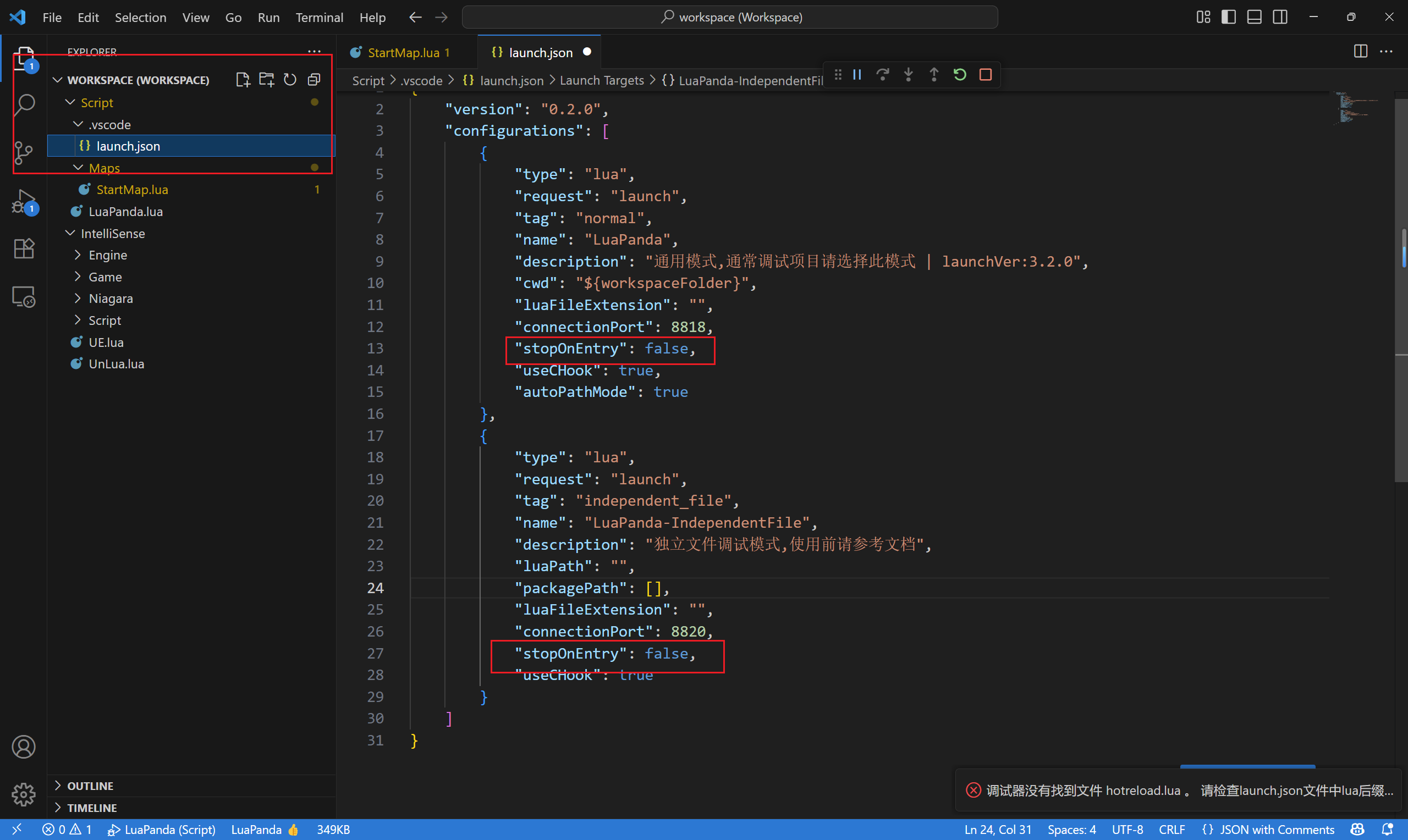
Task: Restart the debugger with green arrow
Action: coord(960,75)
